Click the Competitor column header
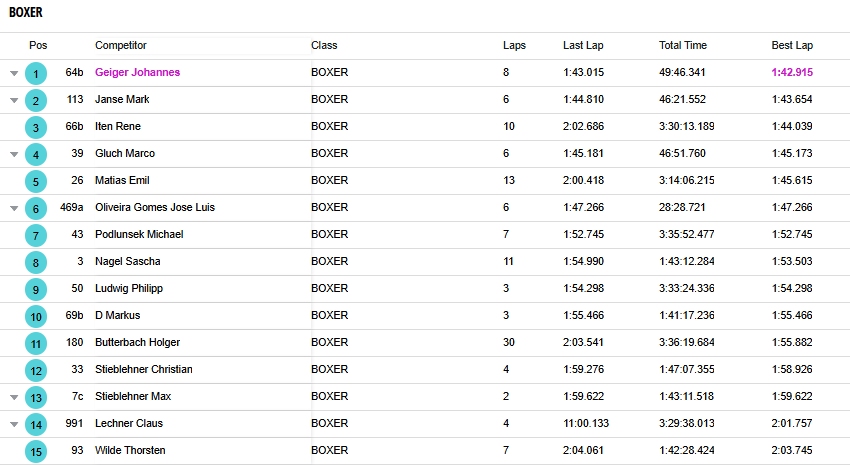 tap(121, 45)
